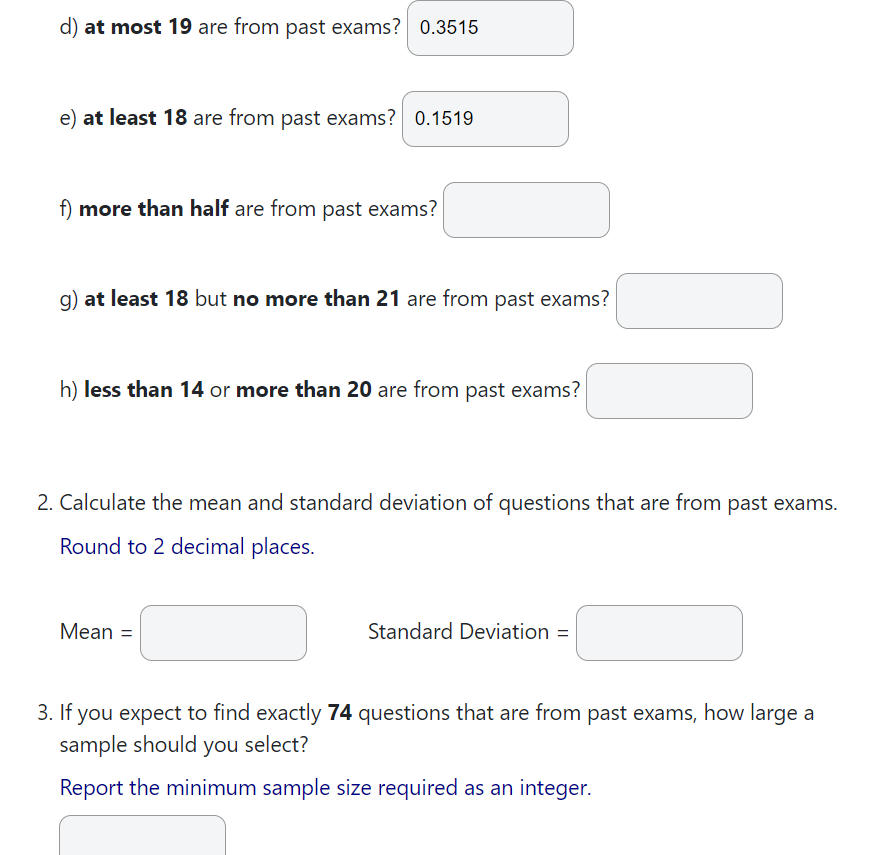Click the text 'less than 14'

tap(143, 389)
